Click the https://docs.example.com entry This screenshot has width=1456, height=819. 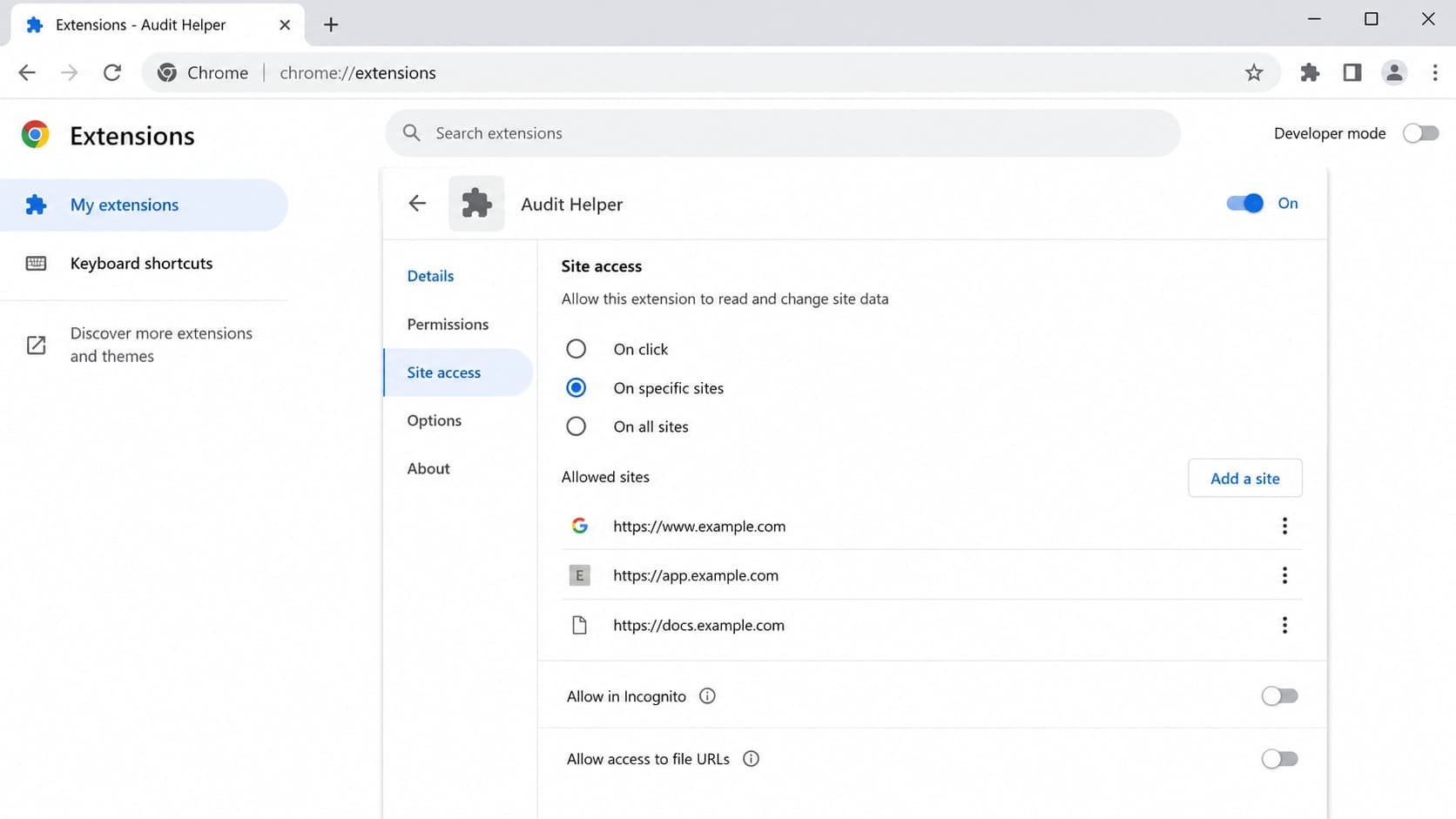point(698,625)
